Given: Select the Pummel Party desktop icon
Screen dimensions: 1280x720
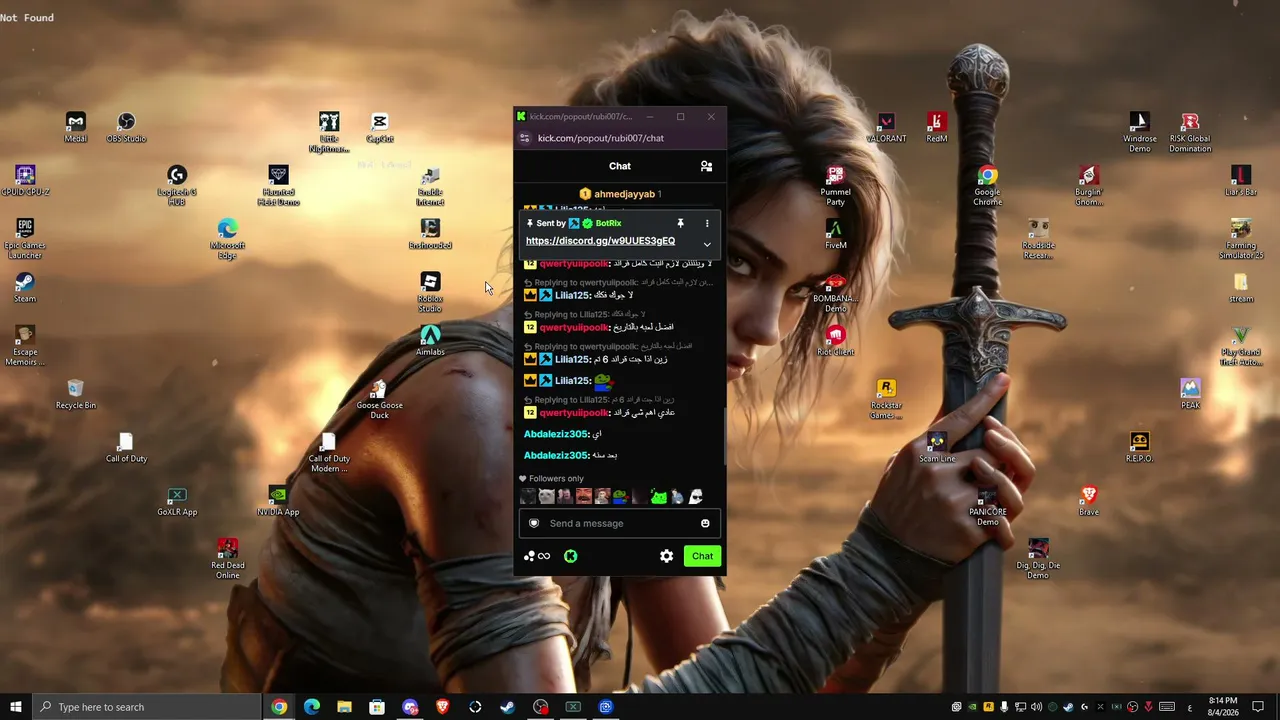Looking at the screenshot, I should pyautogui.click(x=835, y=186).
